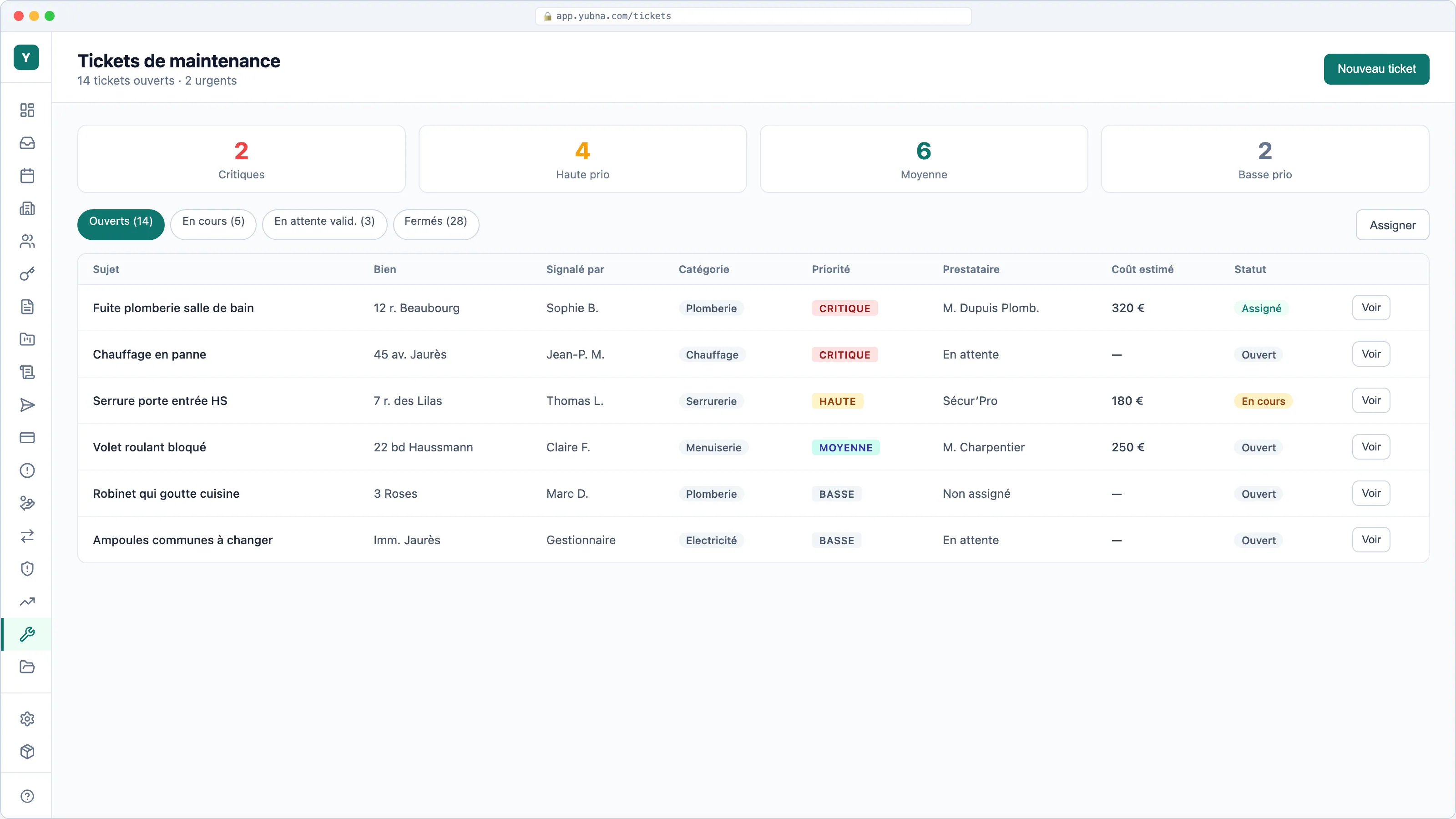Select the Ouverts (14) tab
This screenshot has width=1456, height=819.
click(121, 224)
